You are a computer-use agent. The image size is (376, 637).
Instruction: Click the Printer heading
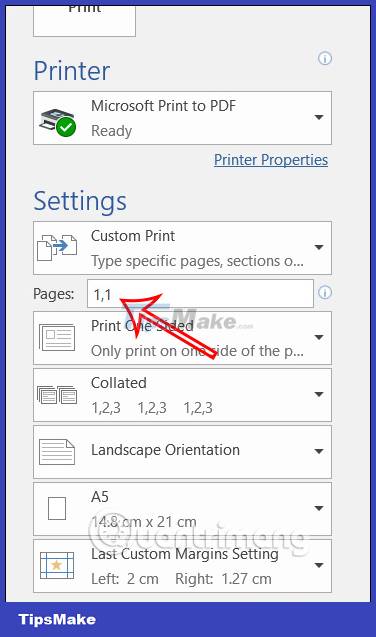(x=71, y=71)
